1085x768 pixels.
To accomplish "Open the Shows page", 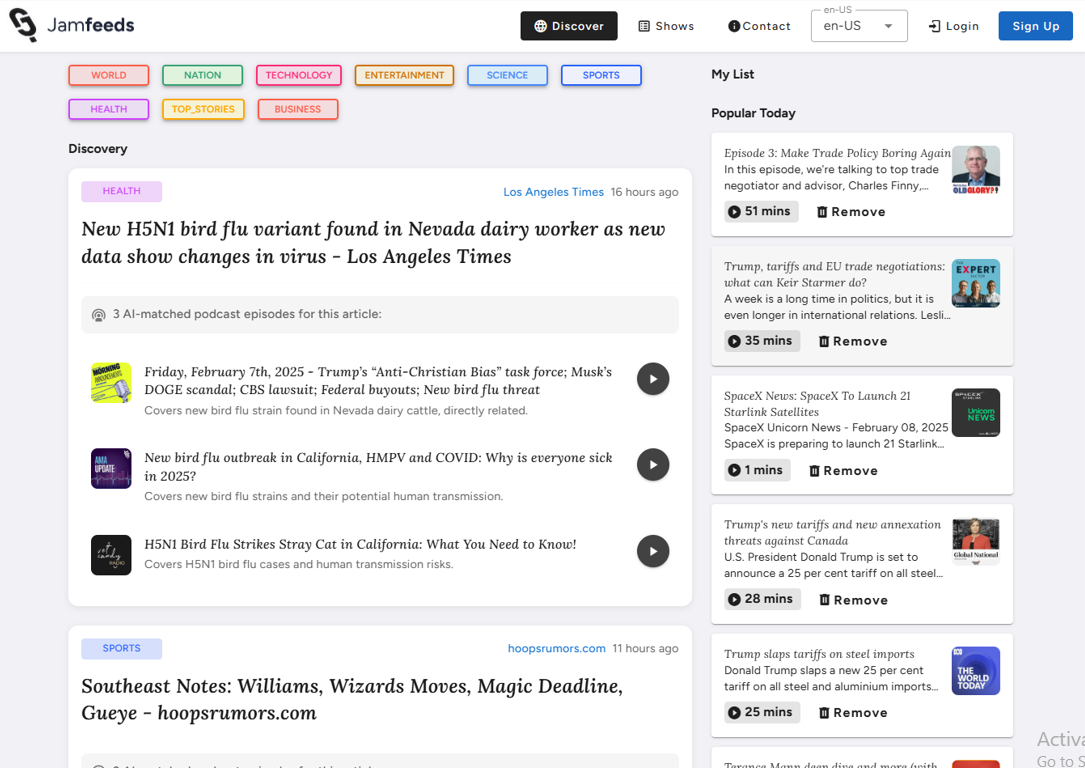I will [666, 26].
